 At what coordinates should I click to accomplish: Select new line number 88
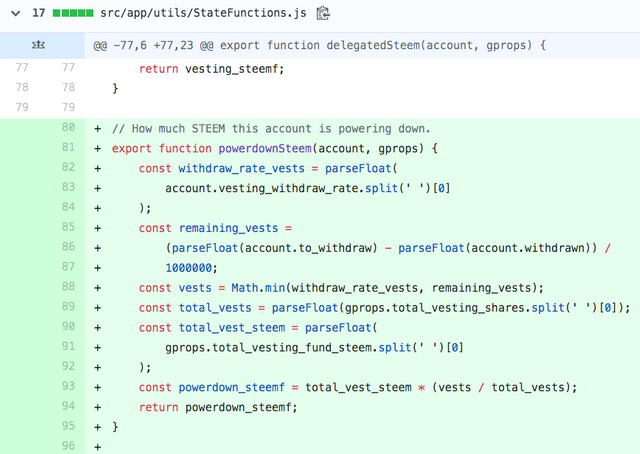(x=69, y=287)
